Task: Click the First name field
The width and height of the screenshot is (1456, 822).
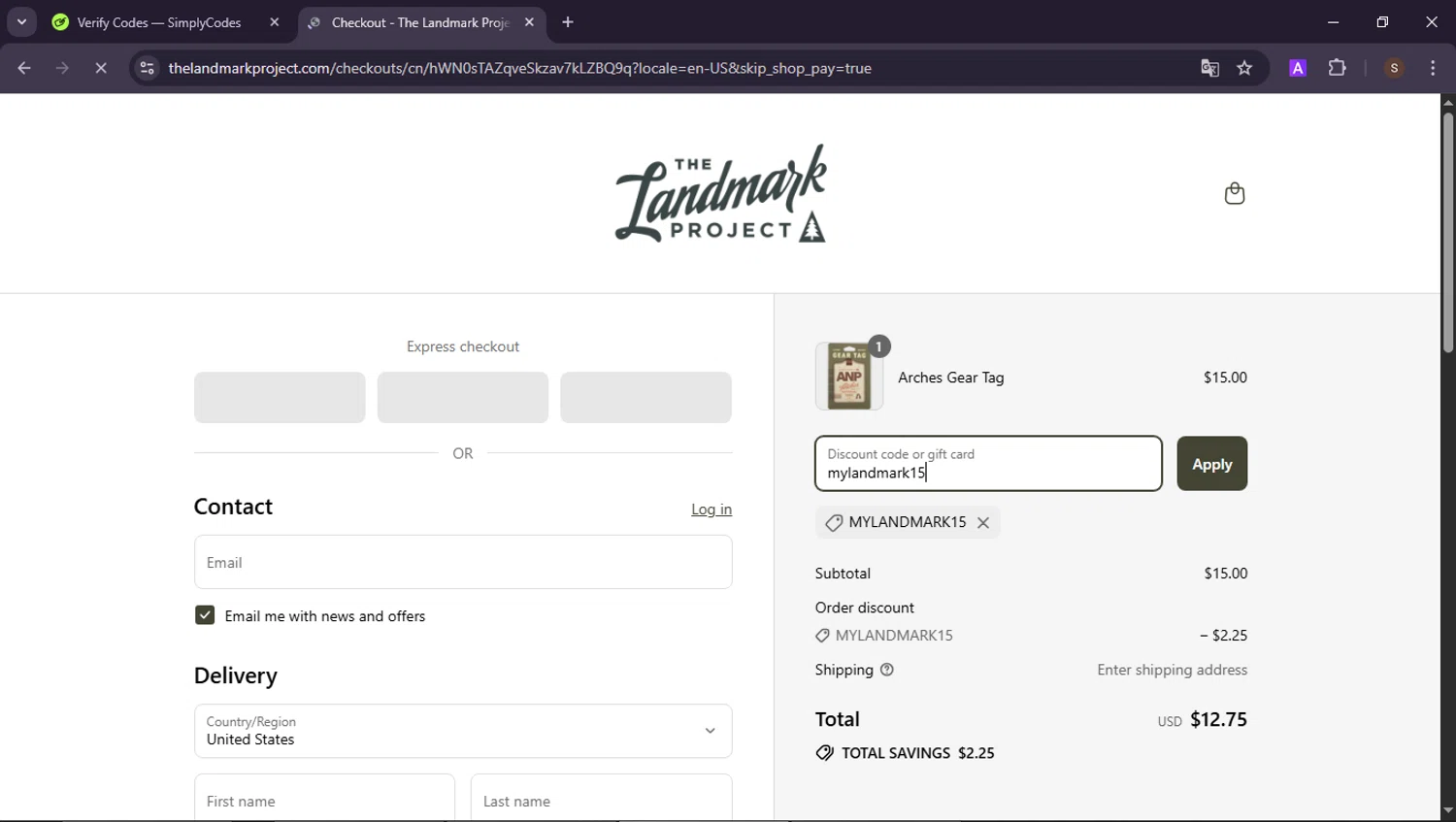Action: point(324,798)
